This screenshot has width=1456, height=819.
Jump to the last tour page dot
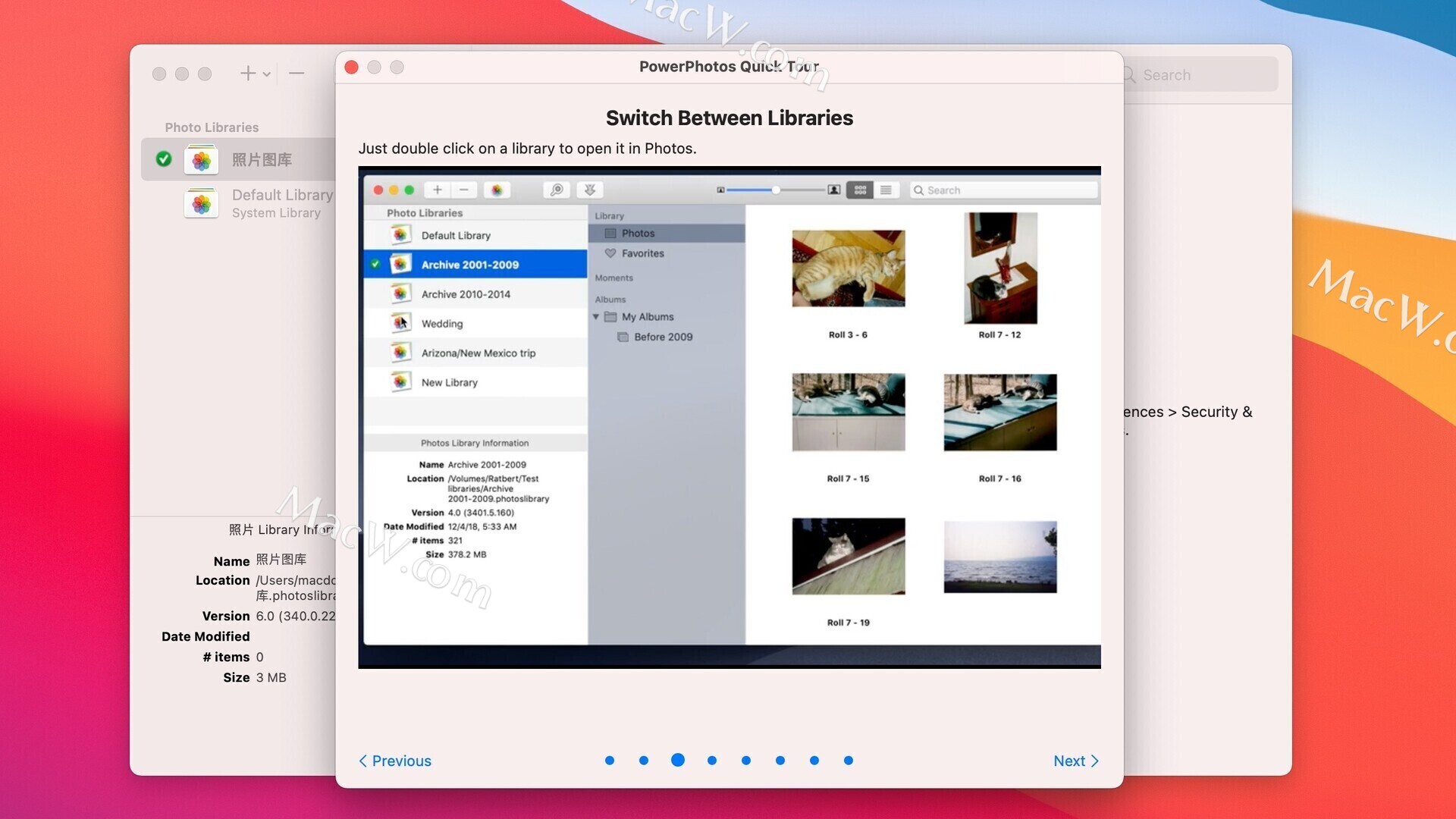click(x=849, y=761)
